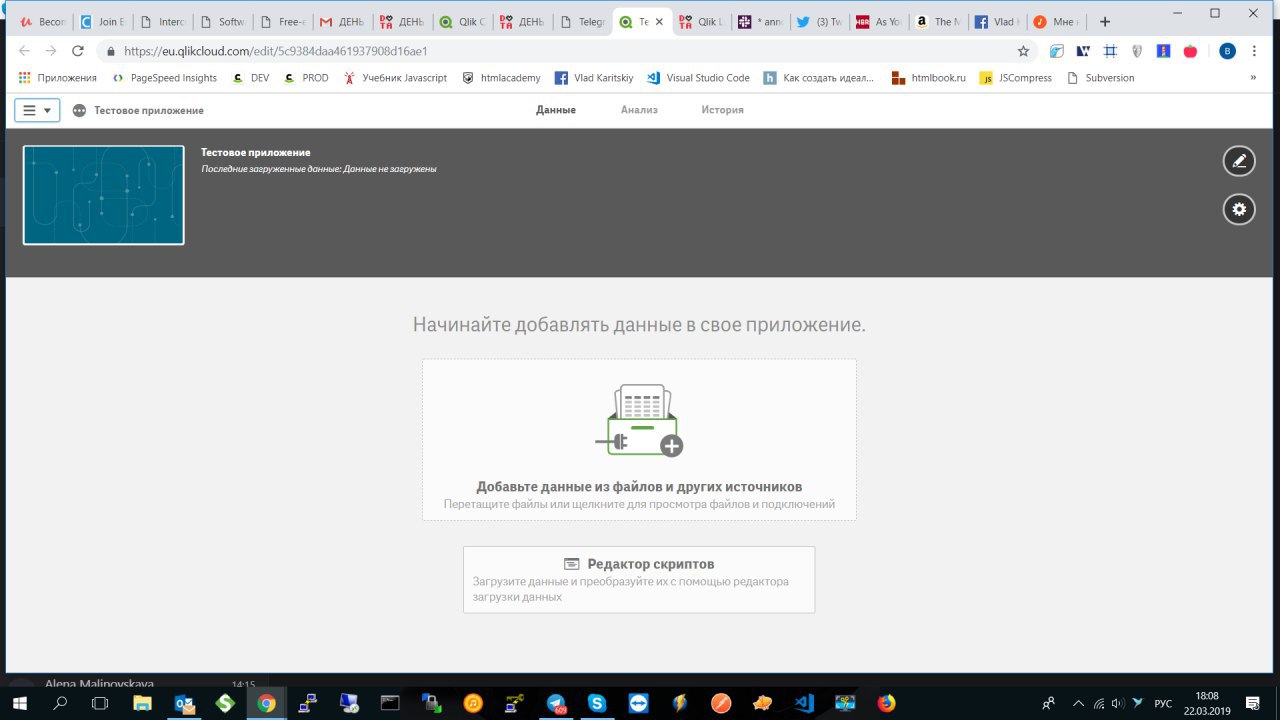Viewport: 1280px width, 720px height.
Task: Open TeamViewer from the taskbar
Action: click(639, 703)
